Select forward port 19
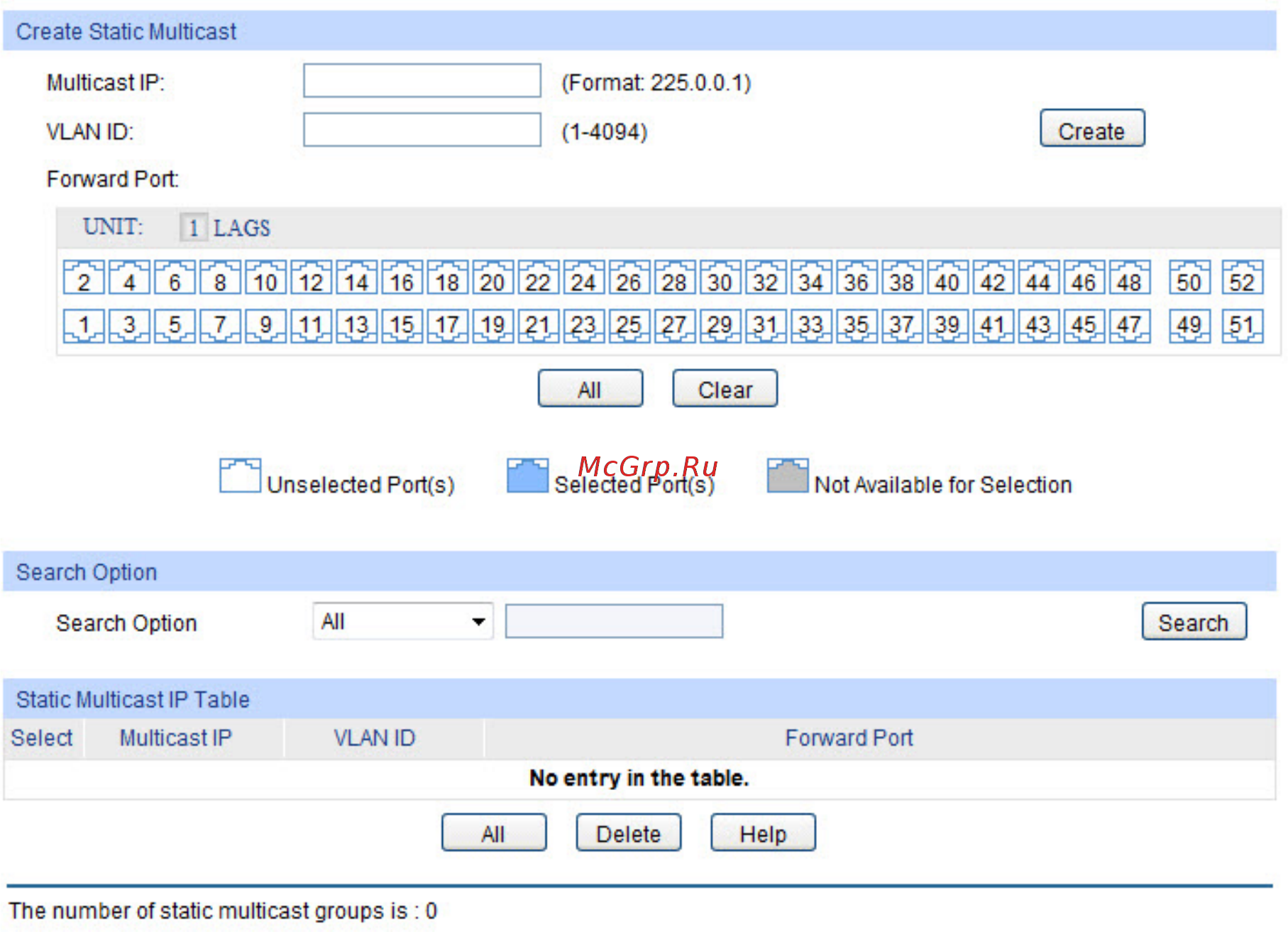Screen dimensions: 1288x932 point(492,326)
